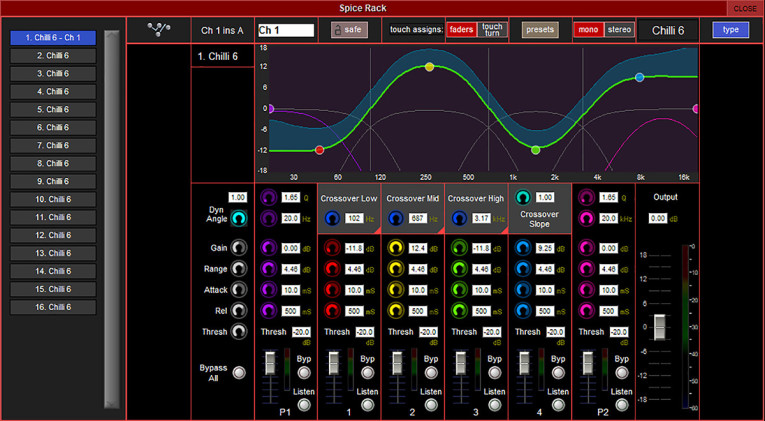Click the global Attack knob
This screenshot has height=421, width=765.
pos(239,290)
